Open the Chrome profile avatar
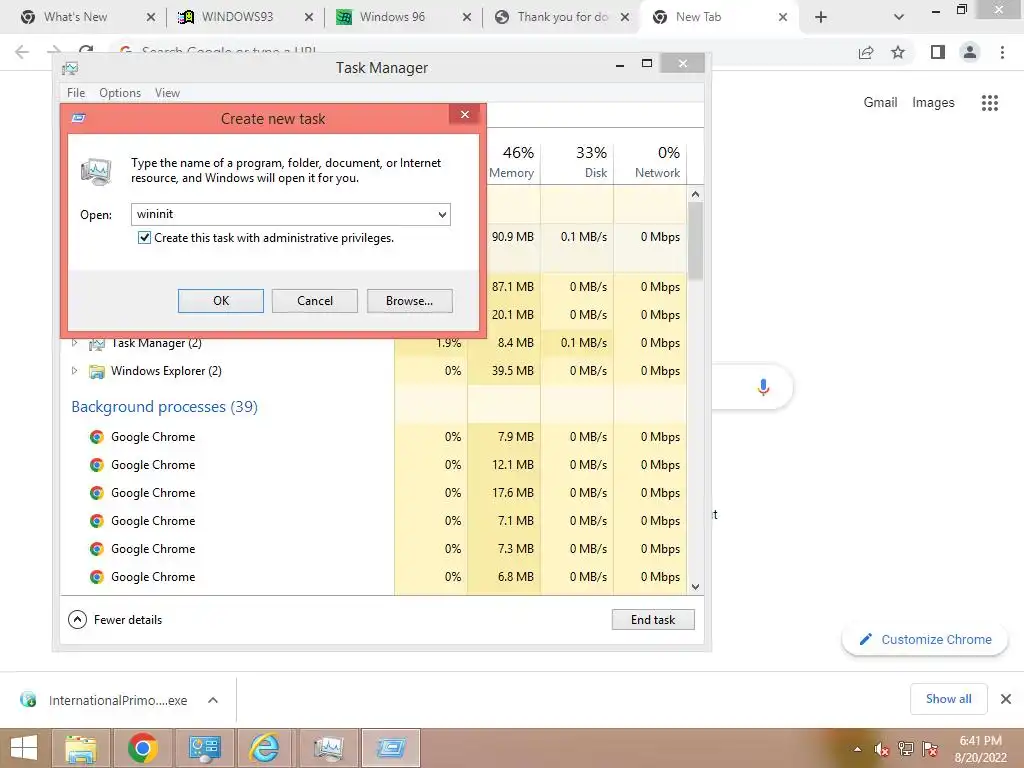The width and height of the screenshot is (1024, 768). click(970, 52)
